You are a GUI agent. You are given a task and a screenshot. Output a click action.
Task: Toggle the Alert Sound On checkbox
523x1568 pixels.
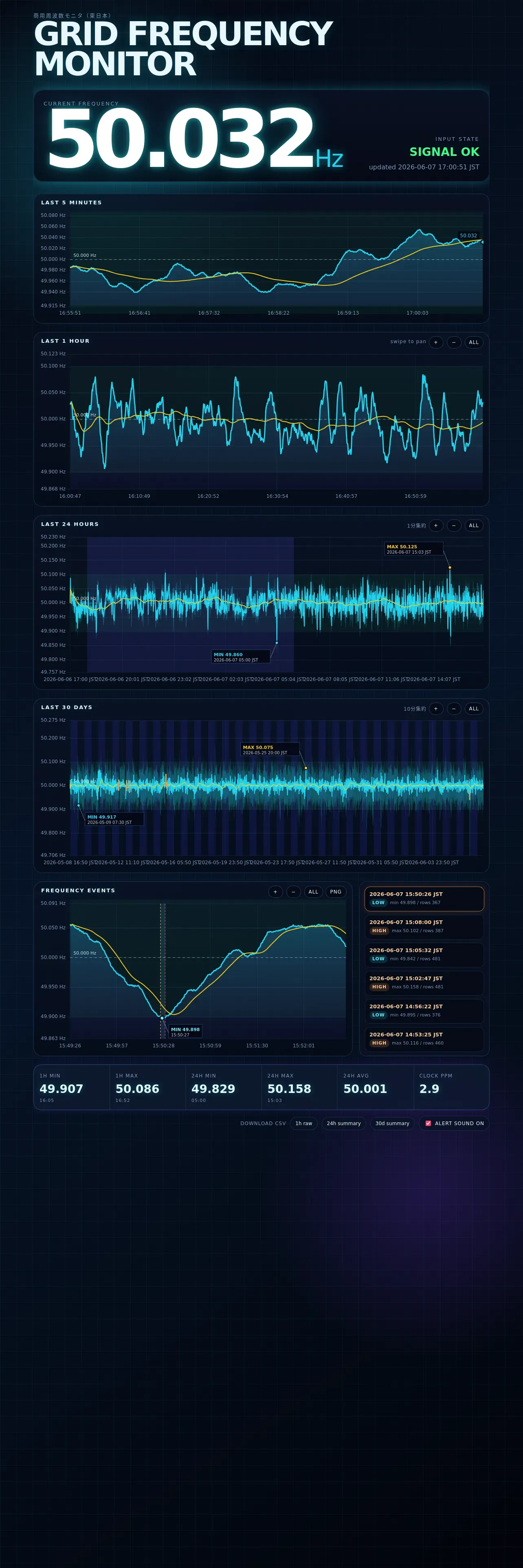[428, 1123]
